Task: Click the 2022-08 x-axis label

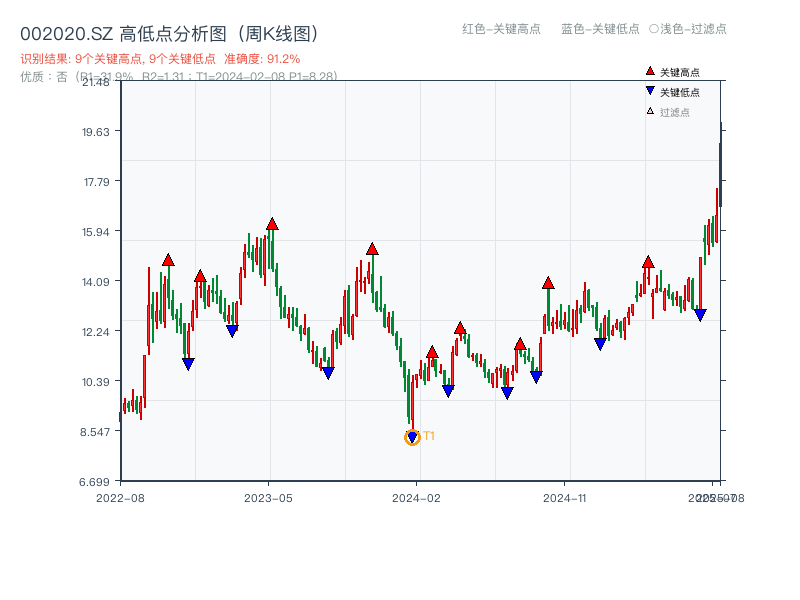Action: [120, 498]
